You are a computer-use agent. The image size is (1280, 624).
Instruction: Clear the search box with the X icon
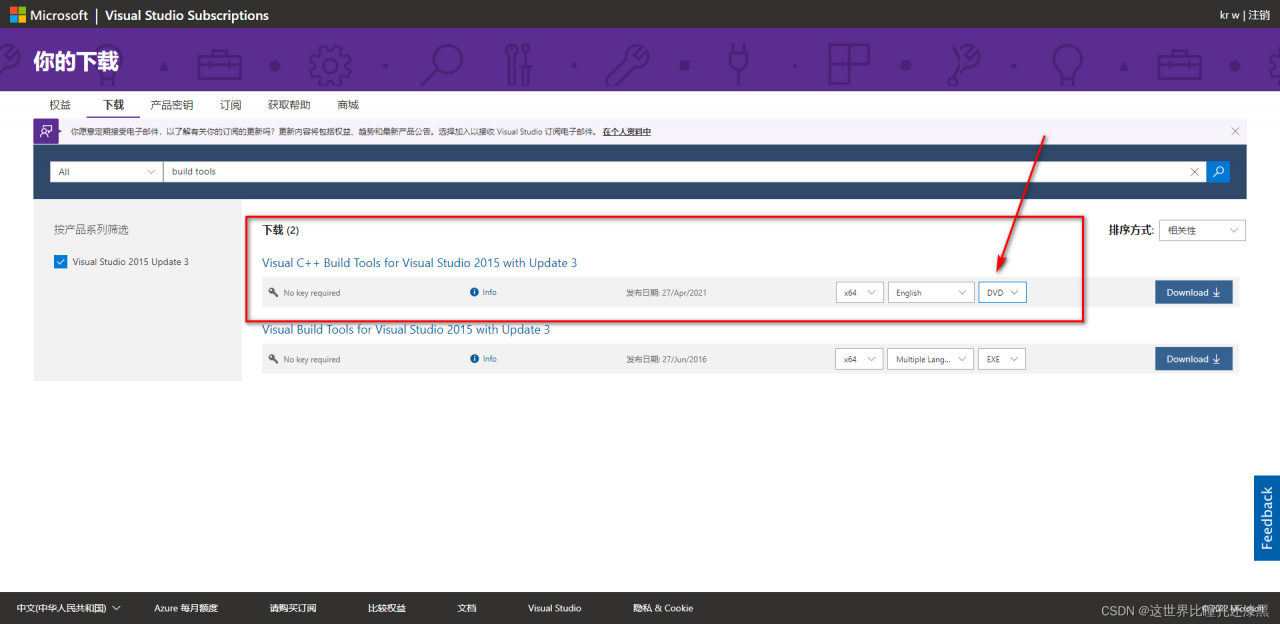pyautogui.click(x=1194, y=172)
